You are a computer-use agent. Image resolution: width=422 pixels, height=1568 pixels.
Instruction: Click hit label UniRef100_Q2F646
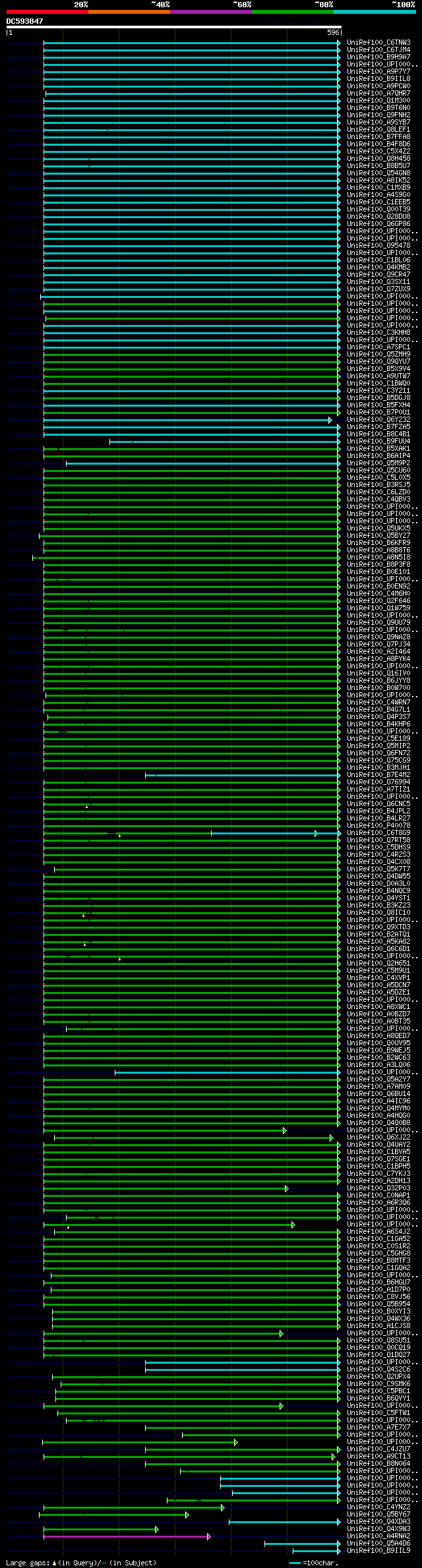378,601
